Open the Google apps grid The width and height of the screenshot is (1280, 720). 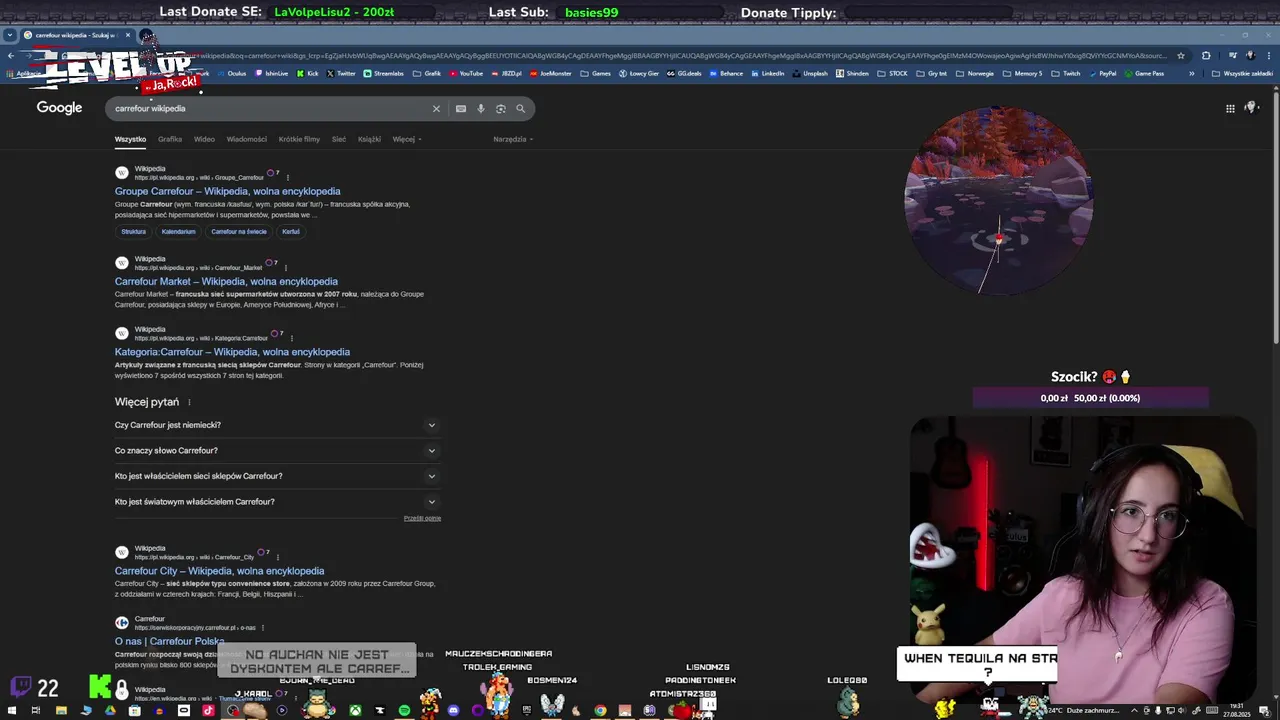(1230, 108)
